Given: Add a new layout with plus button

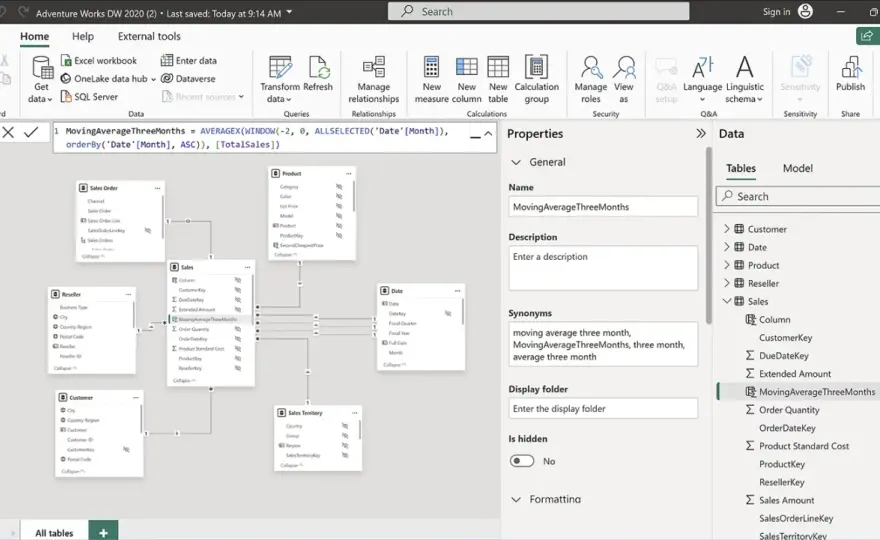Looking at the screenshot, I should 103,532.
